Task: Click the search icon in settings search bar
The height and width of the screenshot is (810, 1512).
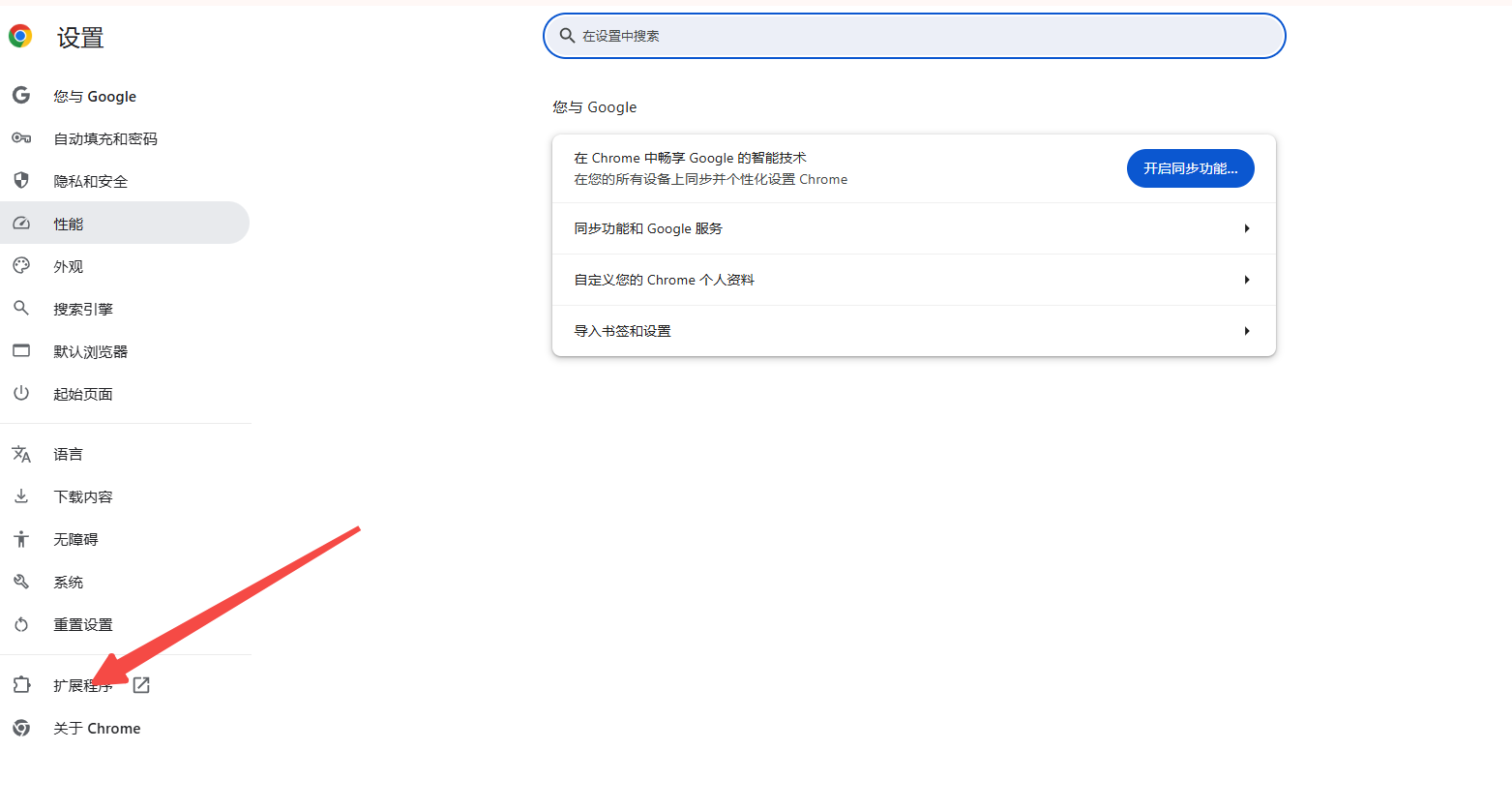Action: 568,36
